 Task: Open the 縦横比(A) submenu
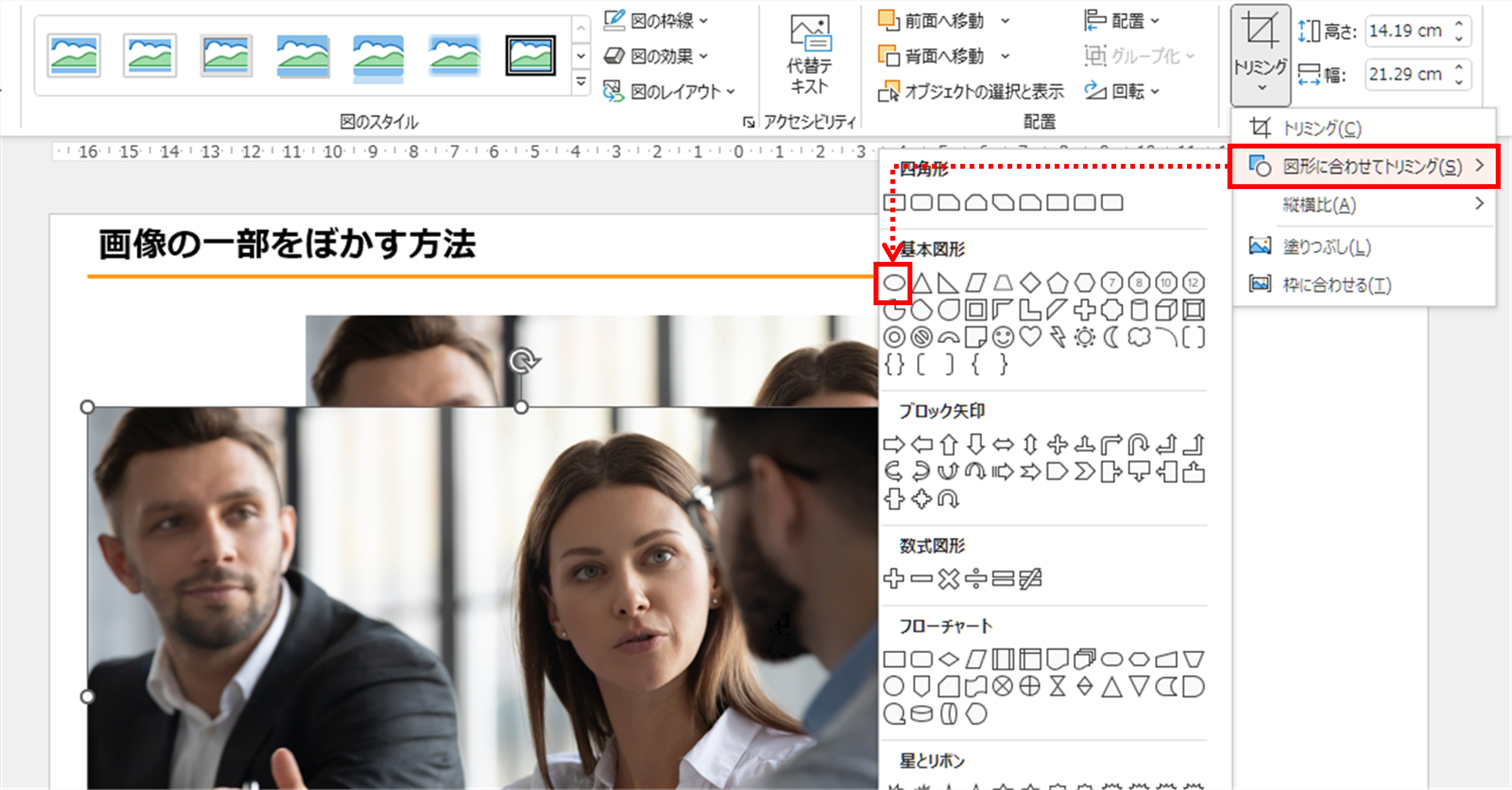[1320, 204]
